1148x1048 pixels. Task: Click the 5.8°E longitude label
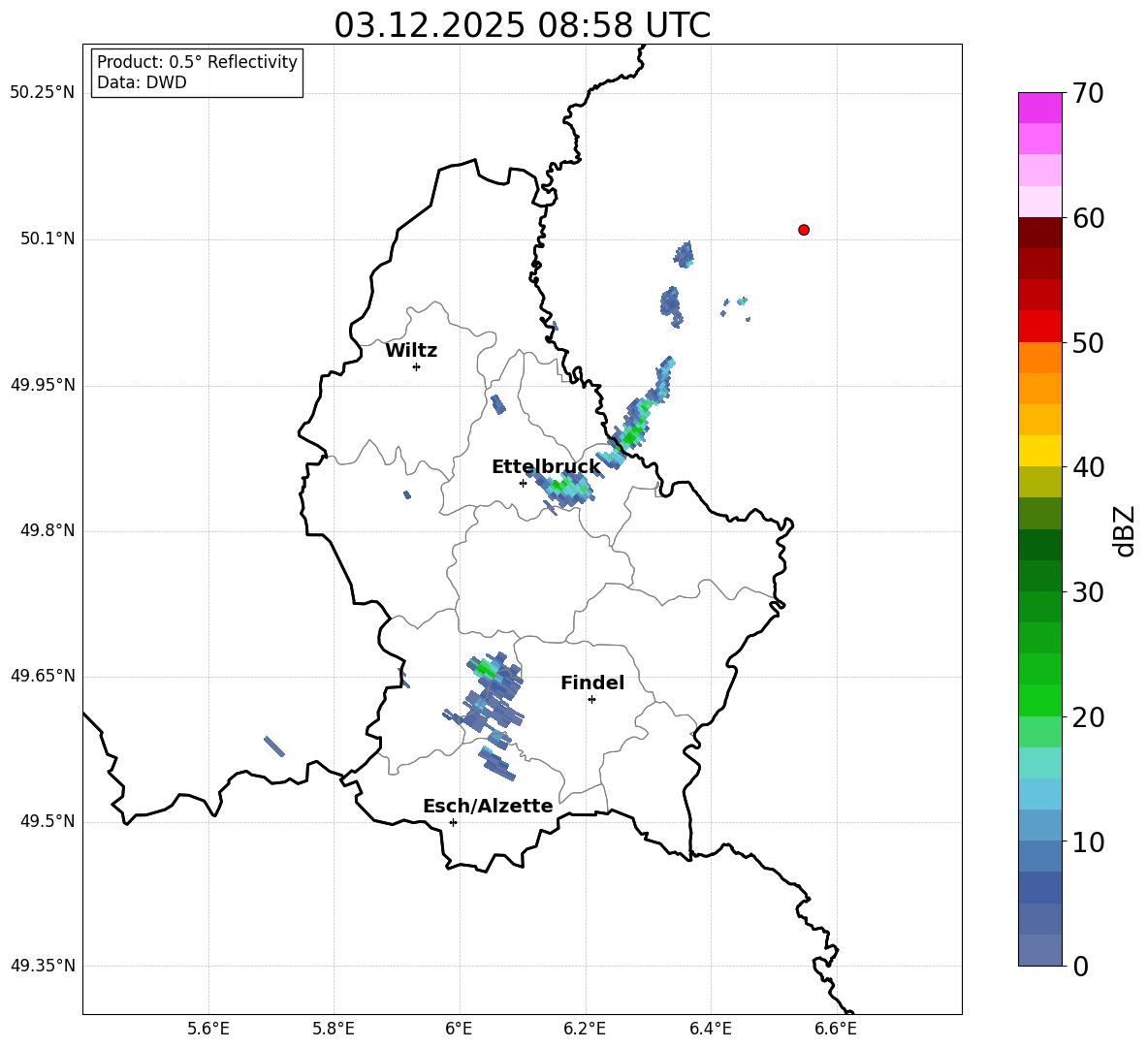tap(334, 1029)
